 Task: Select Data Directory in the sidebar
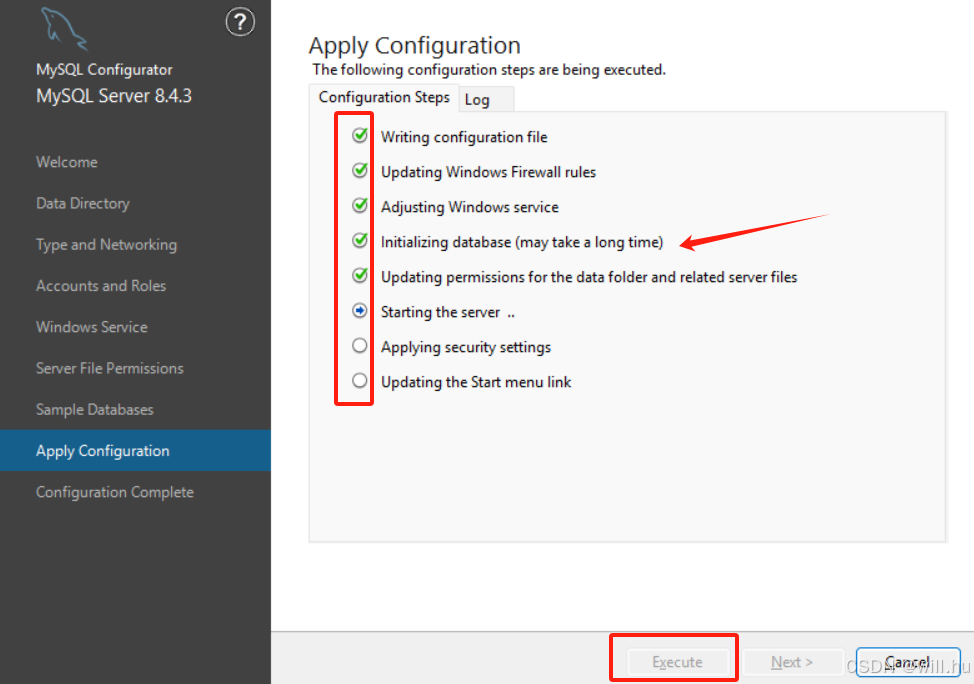pyautogui.click(x=83, y=204)
